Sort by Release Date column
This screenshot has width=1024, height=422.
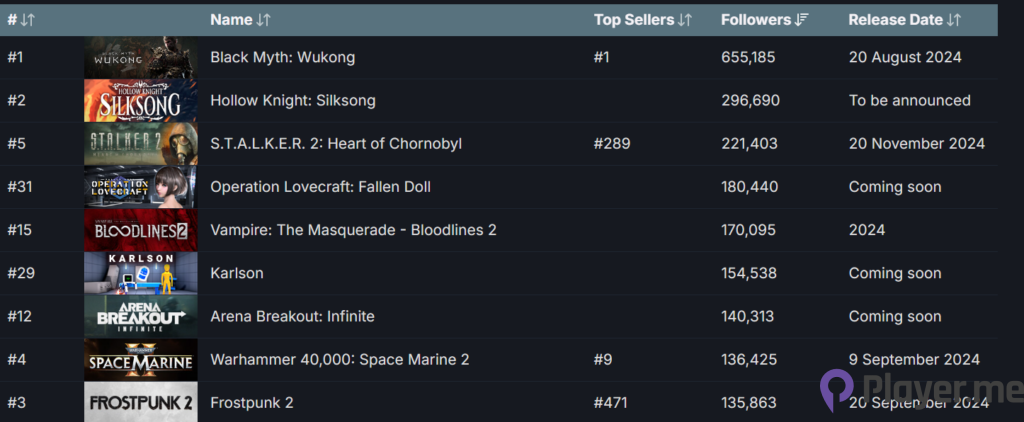904,20
